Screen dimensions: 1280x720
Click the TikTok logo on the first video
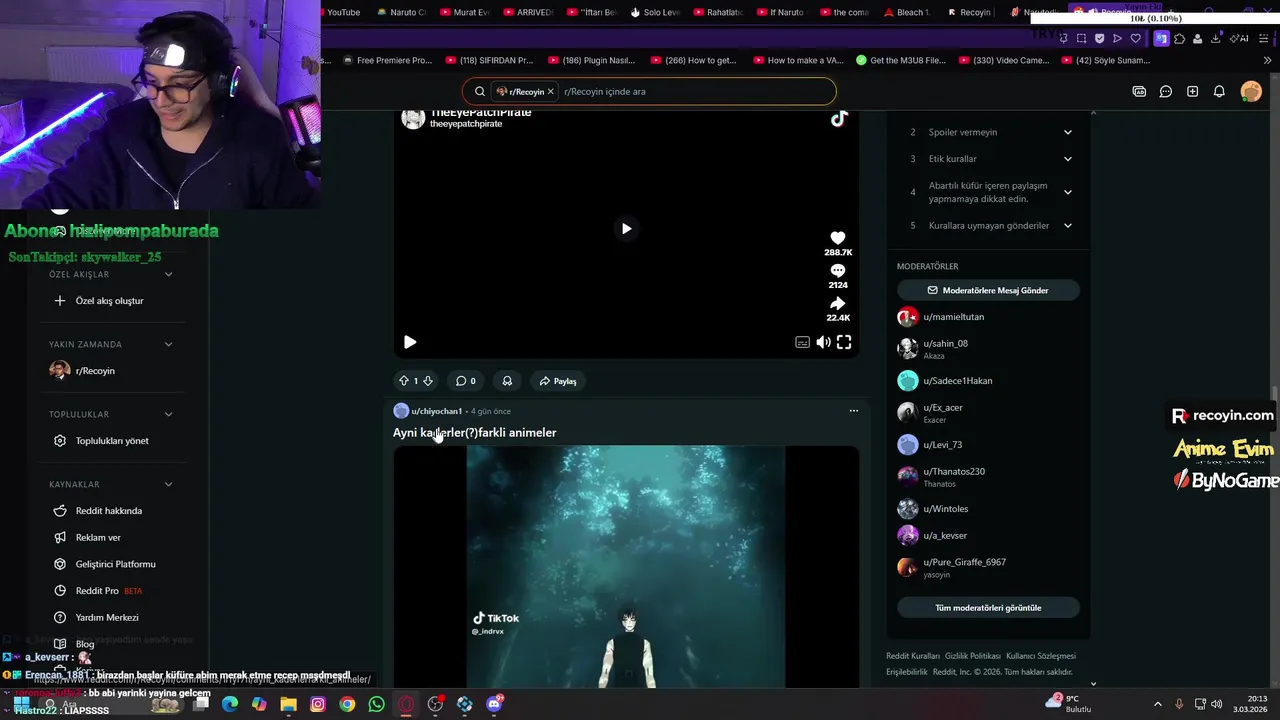pyautogui.click(x=839, y=119)
